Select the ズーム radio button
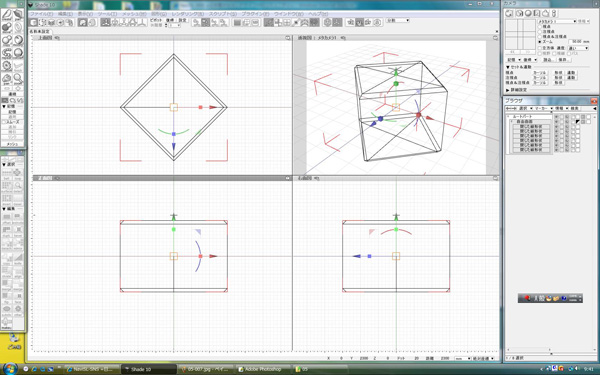 click(540, 41)
